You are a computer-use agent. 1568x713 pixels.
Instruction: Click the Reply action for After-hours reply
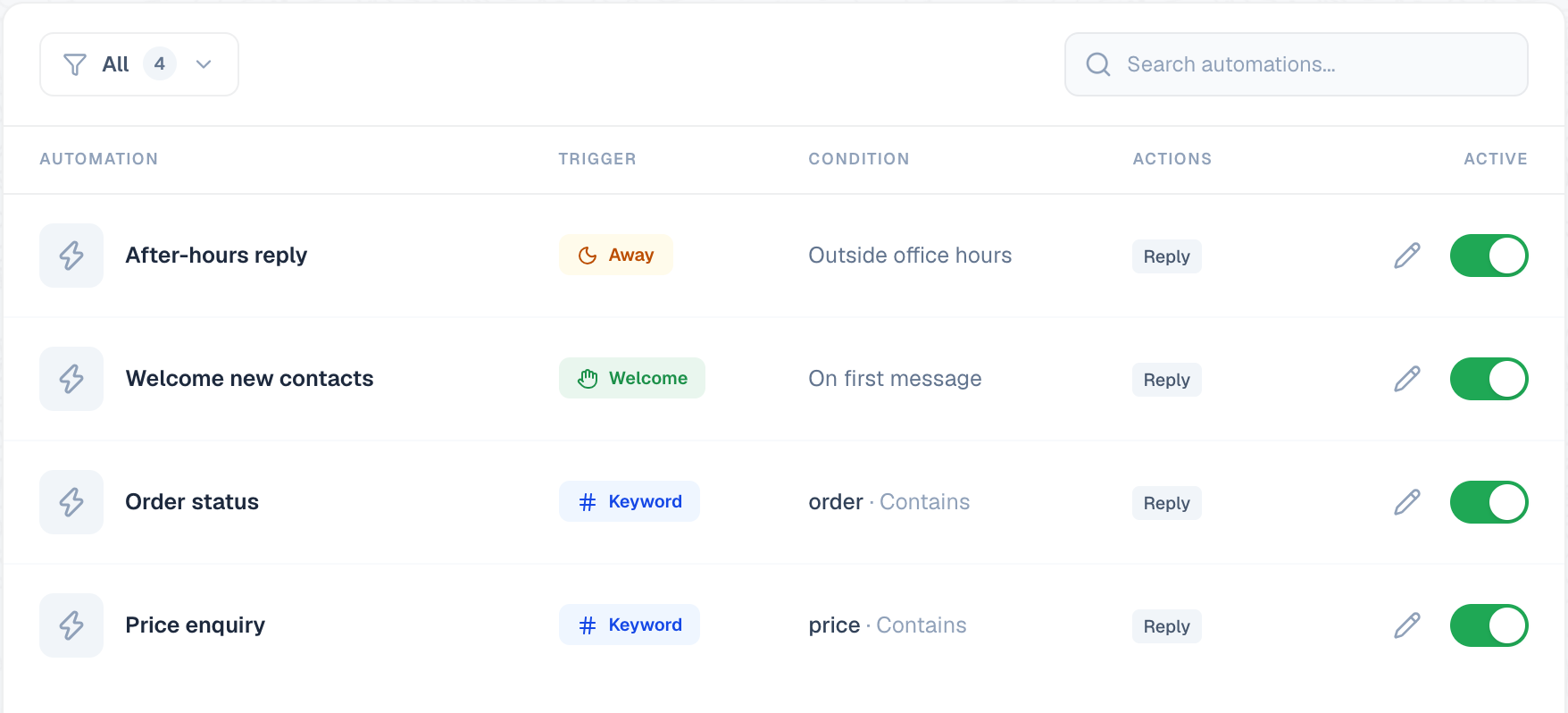click(1167, 256)
